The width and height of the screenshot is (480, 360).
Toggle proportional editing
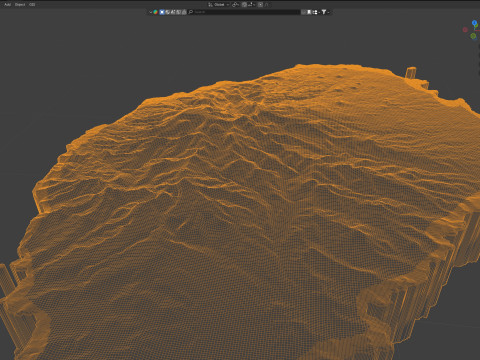[x=260, y=5]
